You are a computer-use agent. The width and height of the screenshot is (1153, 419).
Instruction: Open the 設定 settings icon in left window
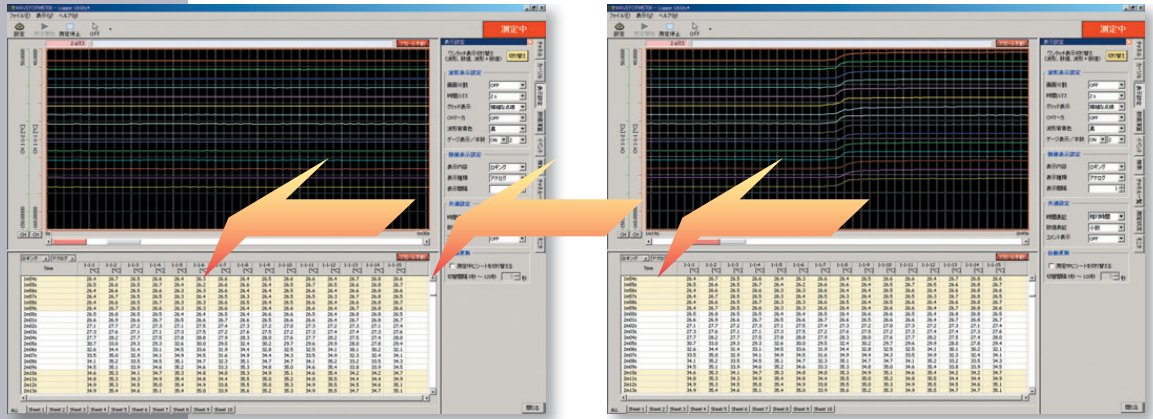(20, 29)
